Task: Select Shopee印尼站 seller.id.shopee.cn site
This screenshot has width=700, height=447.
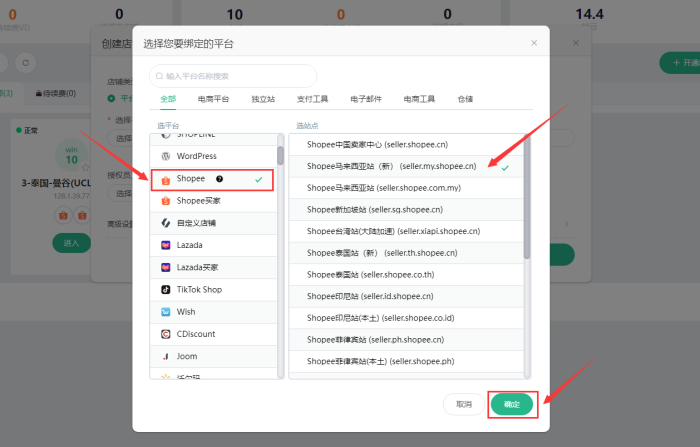Action: click(406, 297)
